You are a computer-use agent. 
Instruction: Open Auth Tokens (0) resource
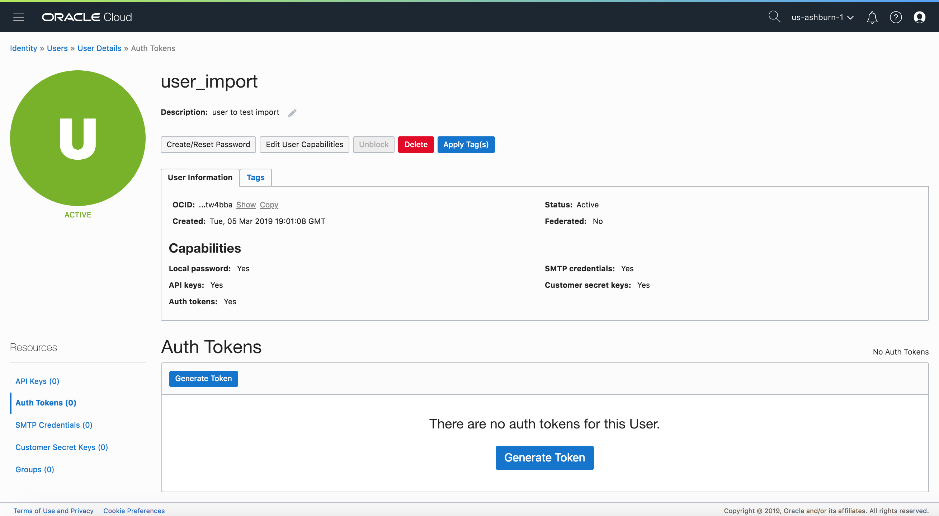tap(46, 403)
